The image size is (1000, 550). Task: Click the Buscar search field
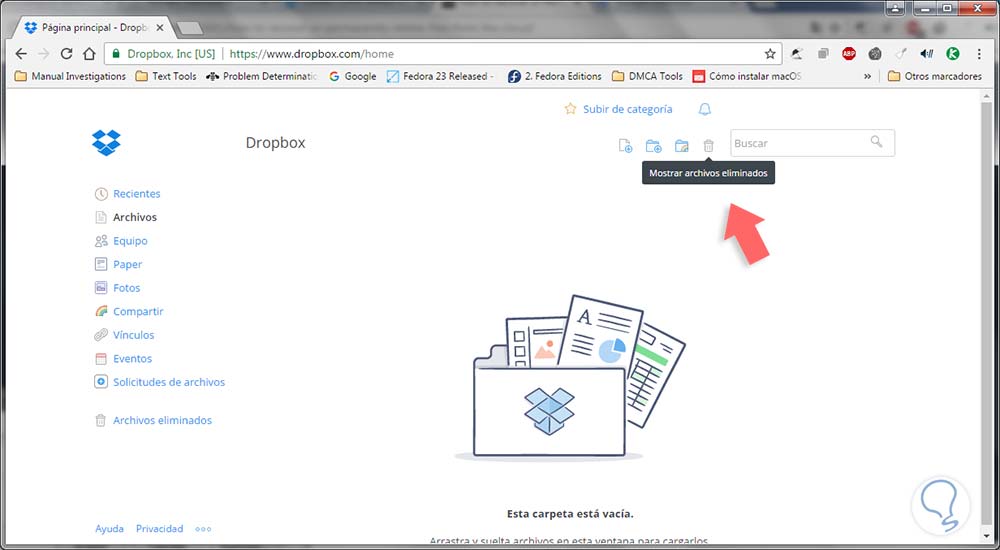tap(812, 143)
